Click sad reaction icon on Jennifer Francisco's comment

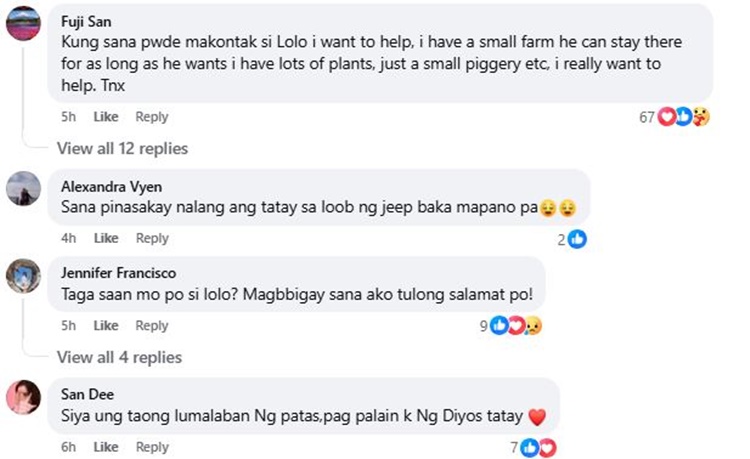(533, 326)
